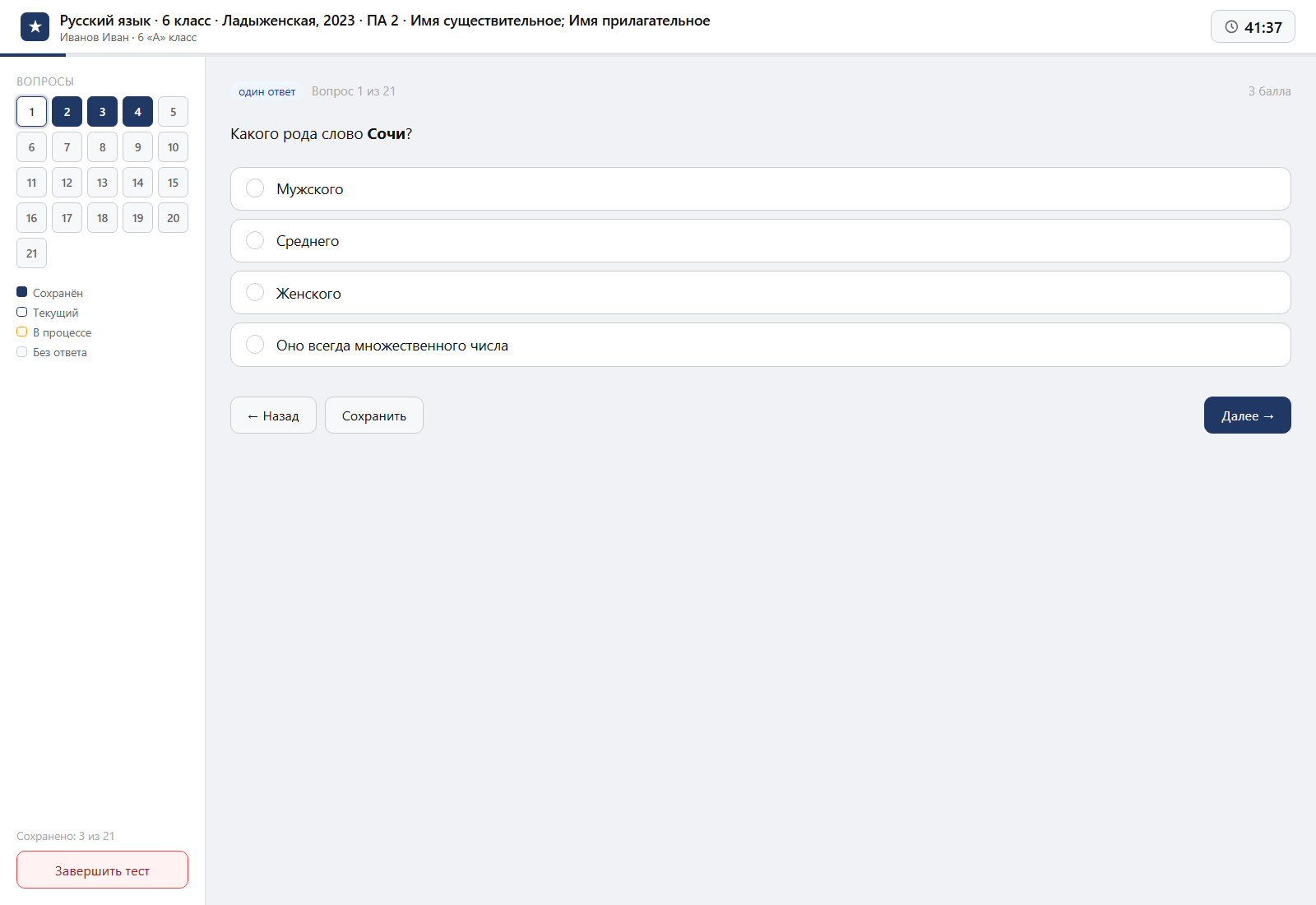Screen dimensions: 1316x905
Task: Select the radio button for Мужского
Action: pos(255,188)
